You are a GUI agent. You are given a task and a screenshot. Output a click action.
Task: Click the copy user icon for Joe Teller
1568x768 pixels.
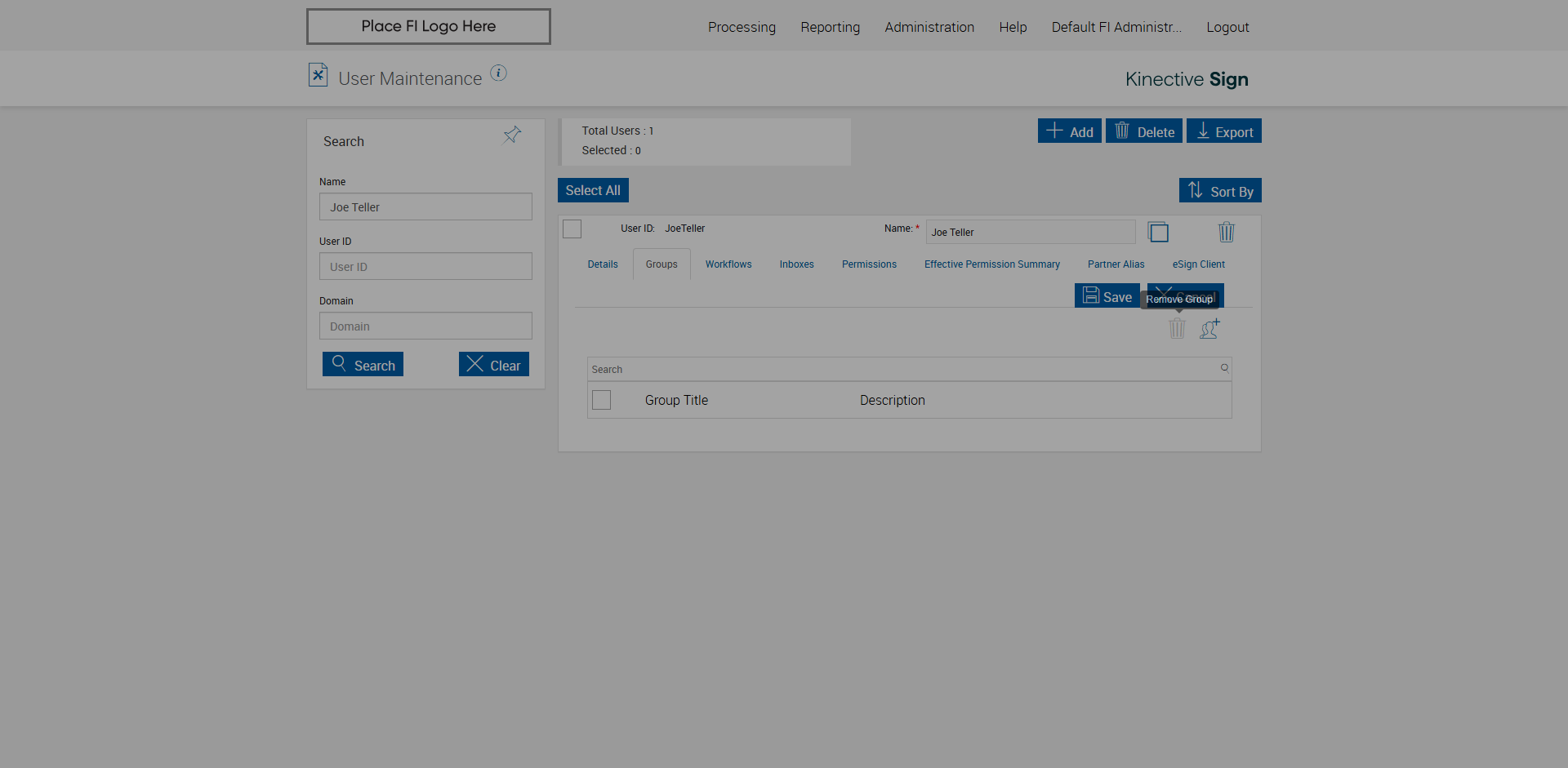coord(1158,232)
